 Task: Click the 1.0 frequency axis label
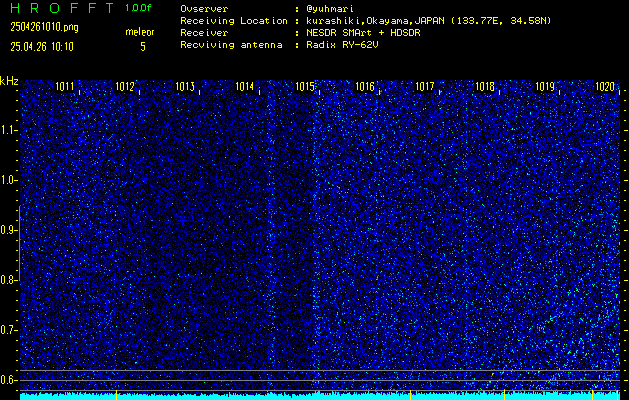click(x=7, y=181)
